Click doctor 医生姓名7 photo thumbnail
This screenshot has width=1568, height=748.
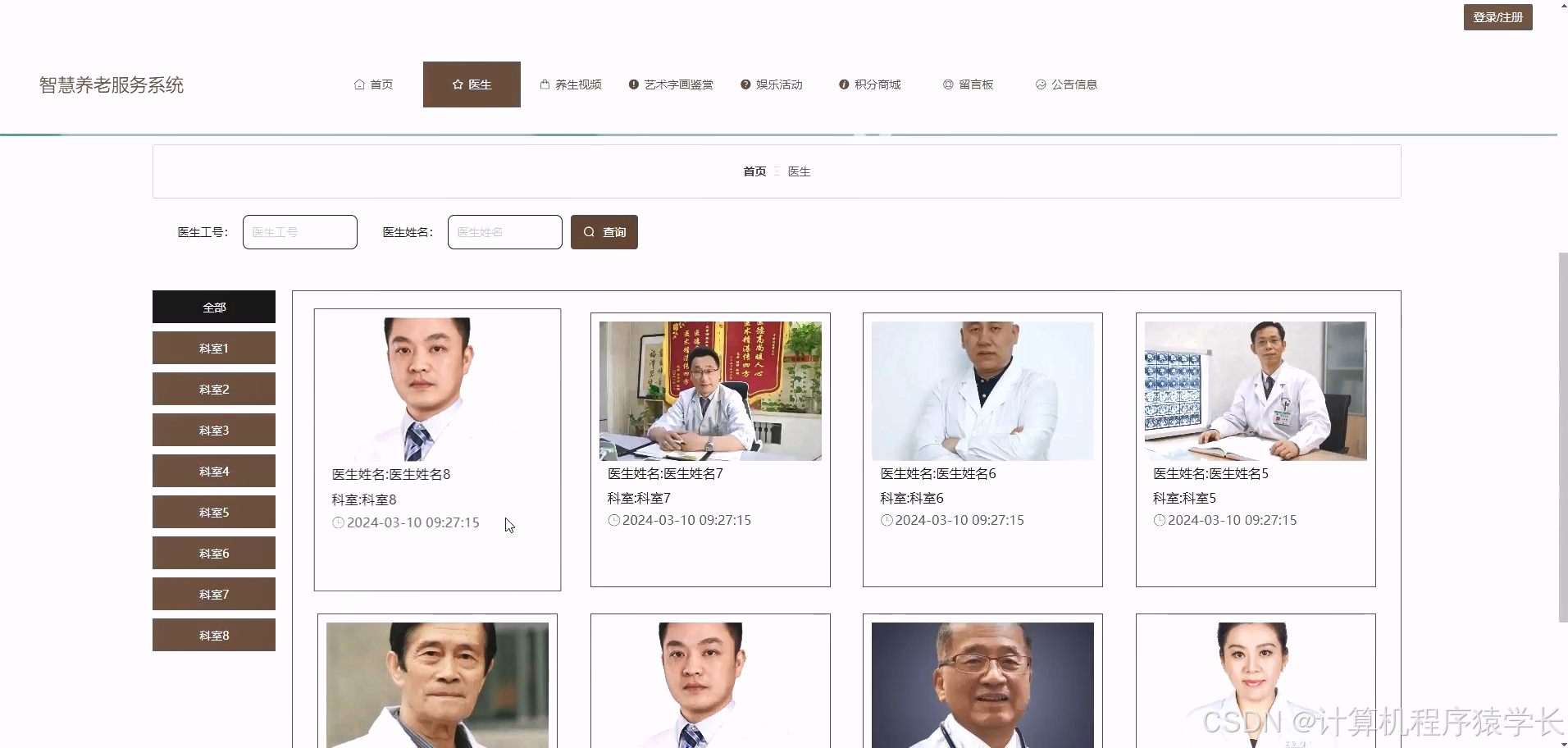coord(709,391)
